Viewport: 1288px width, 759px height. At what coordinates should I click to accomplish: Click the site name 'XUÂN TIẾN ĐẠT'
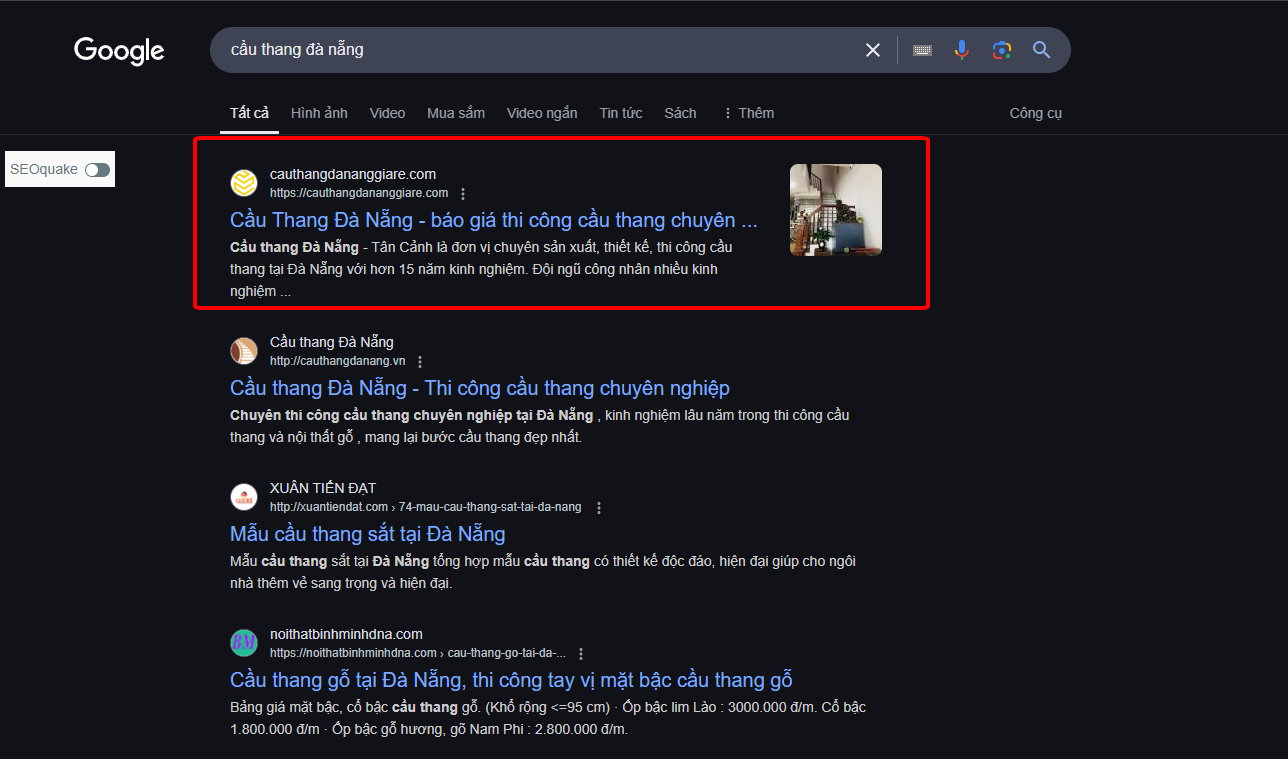(x=323, y=488)
